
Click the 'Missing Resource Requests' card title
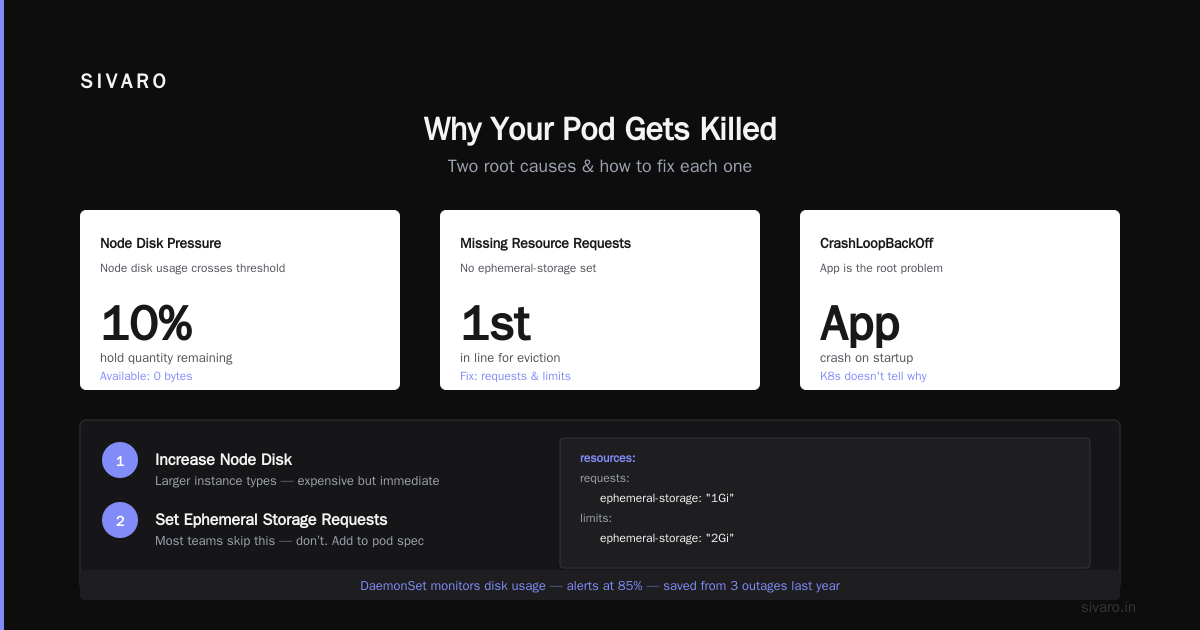[x=545, y=243]
